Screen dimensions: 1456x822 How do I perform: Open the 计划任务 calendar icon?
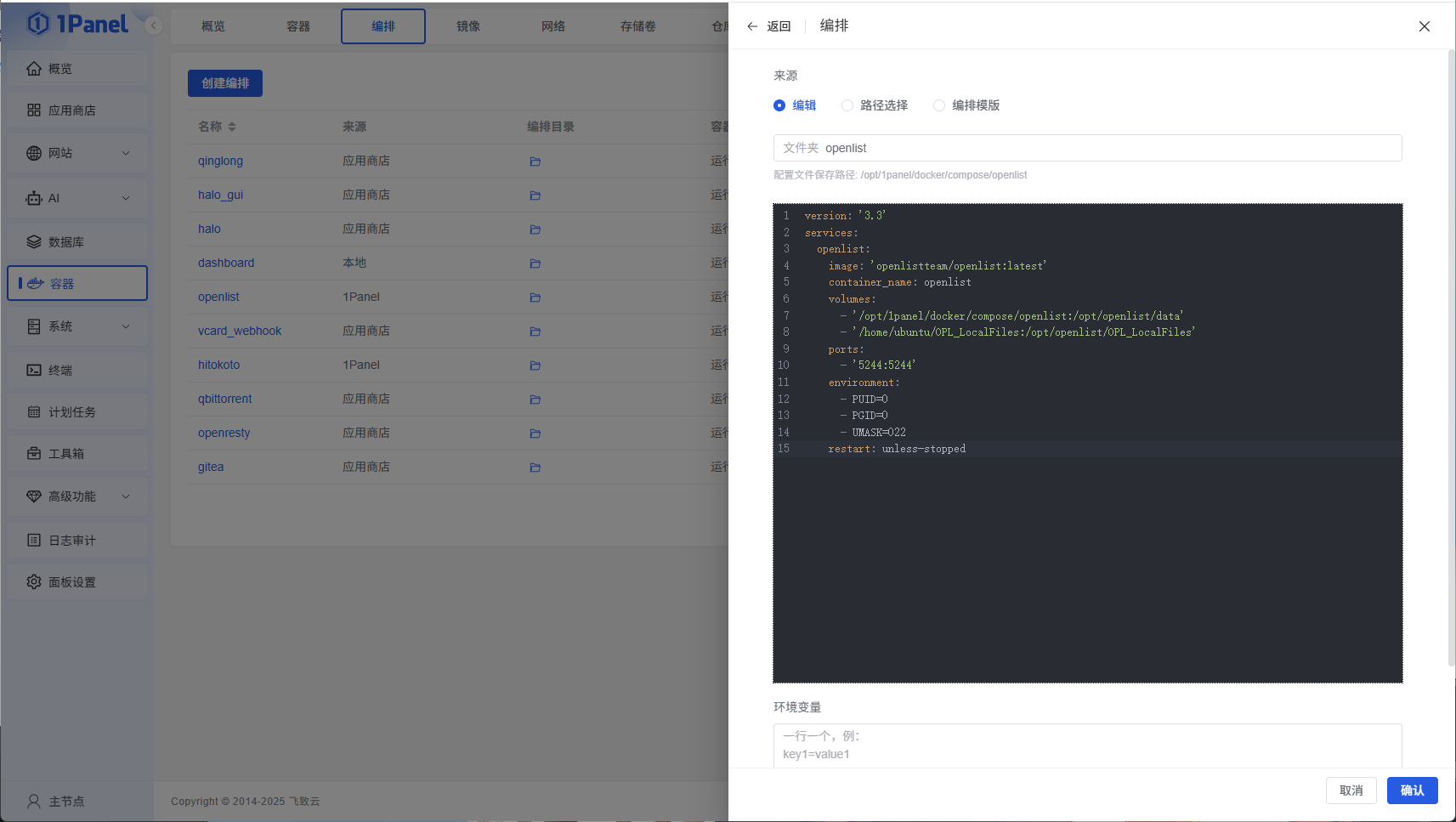34,412
